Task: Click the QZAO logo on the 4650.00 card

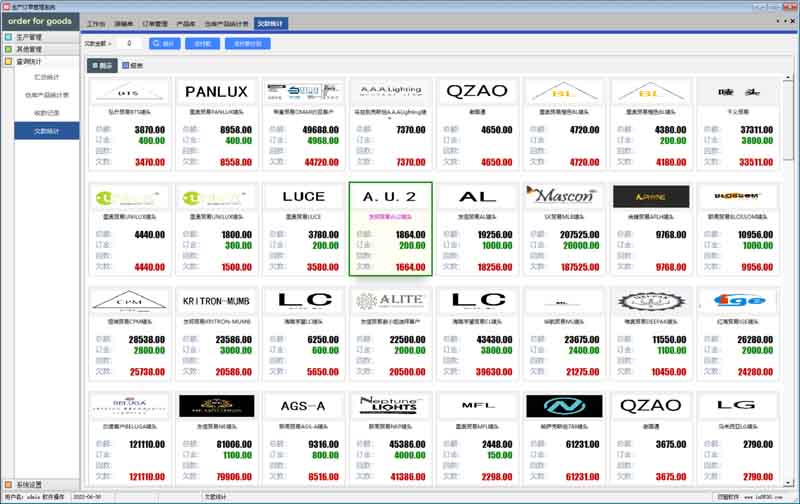Action: click(477, 91)
